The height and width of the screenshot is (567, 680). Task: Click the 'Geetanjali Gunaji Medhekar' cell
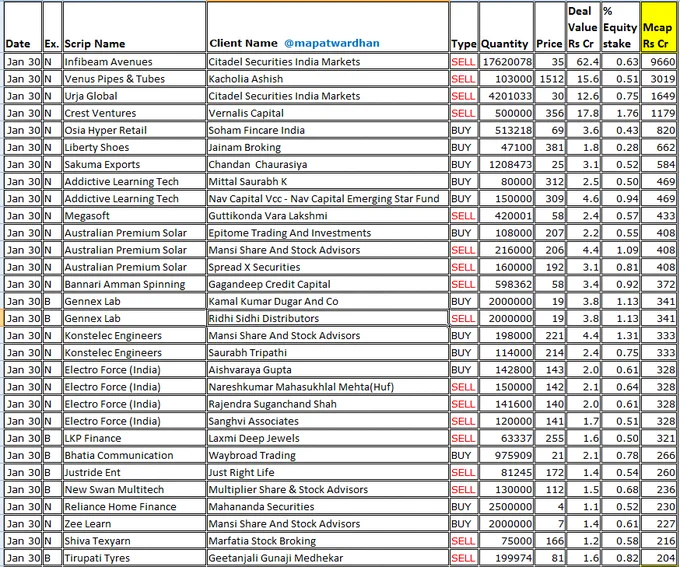(328, 558)
